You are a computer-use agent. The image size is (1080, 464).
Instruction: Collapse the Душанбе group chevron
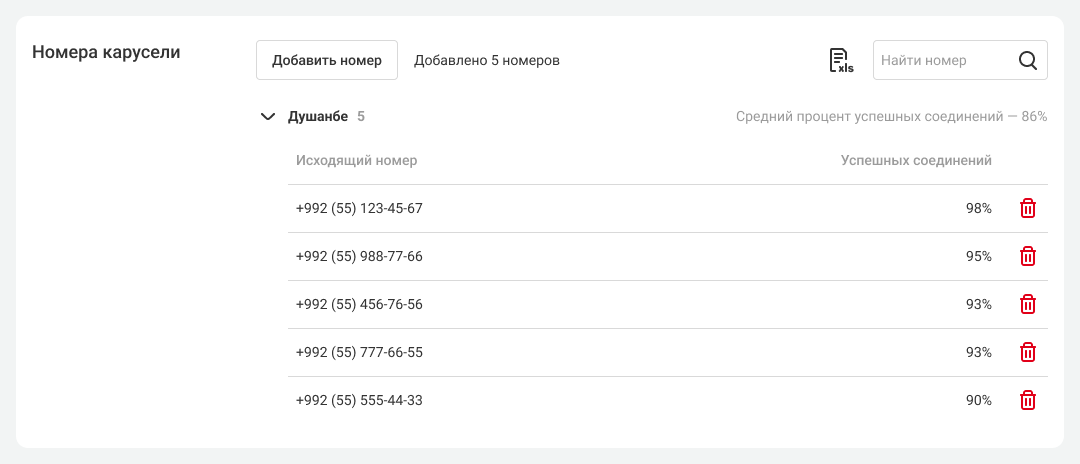point(267,116)
